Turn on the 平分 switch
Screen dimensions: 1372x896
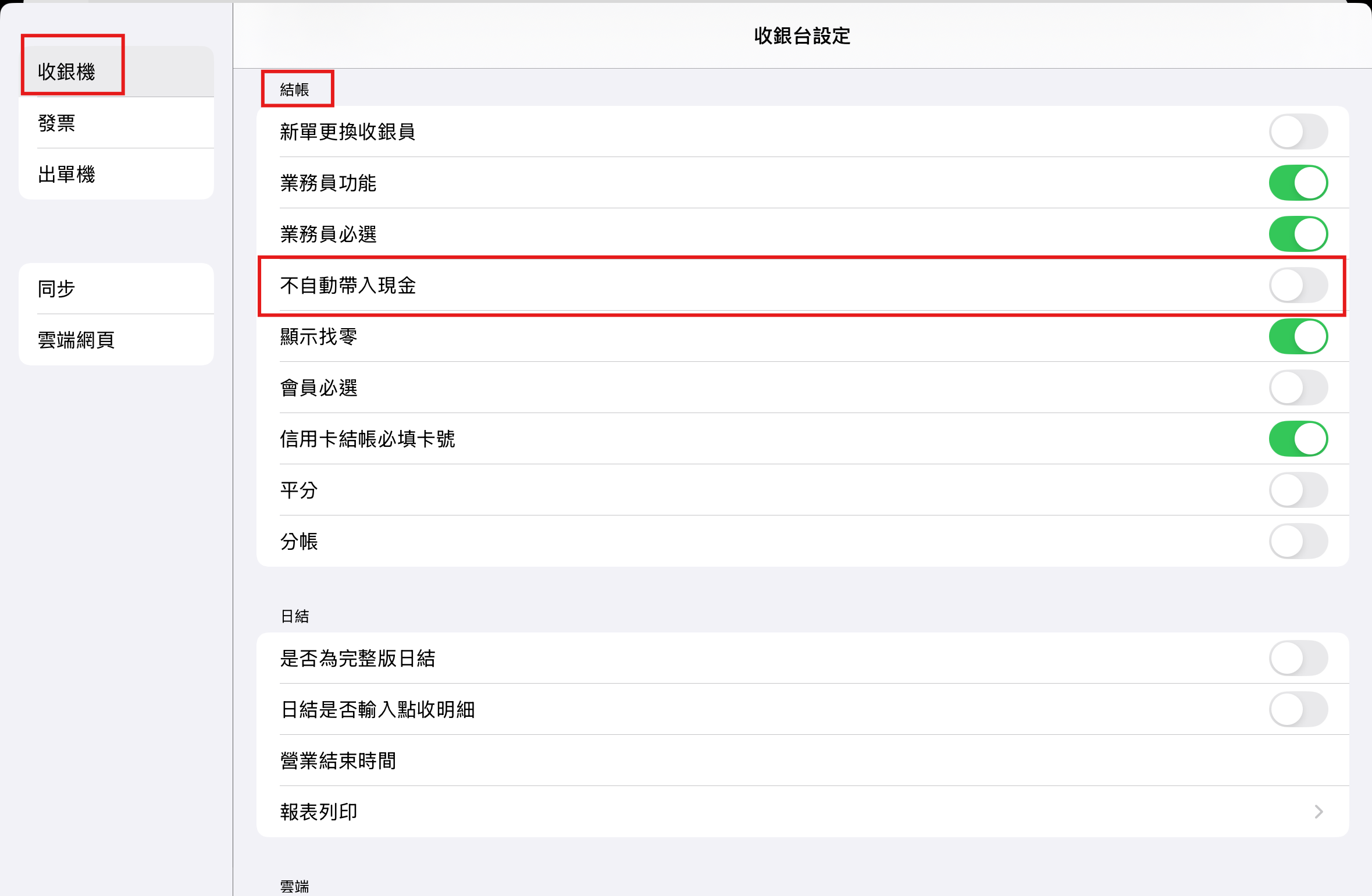(1298, 490)
